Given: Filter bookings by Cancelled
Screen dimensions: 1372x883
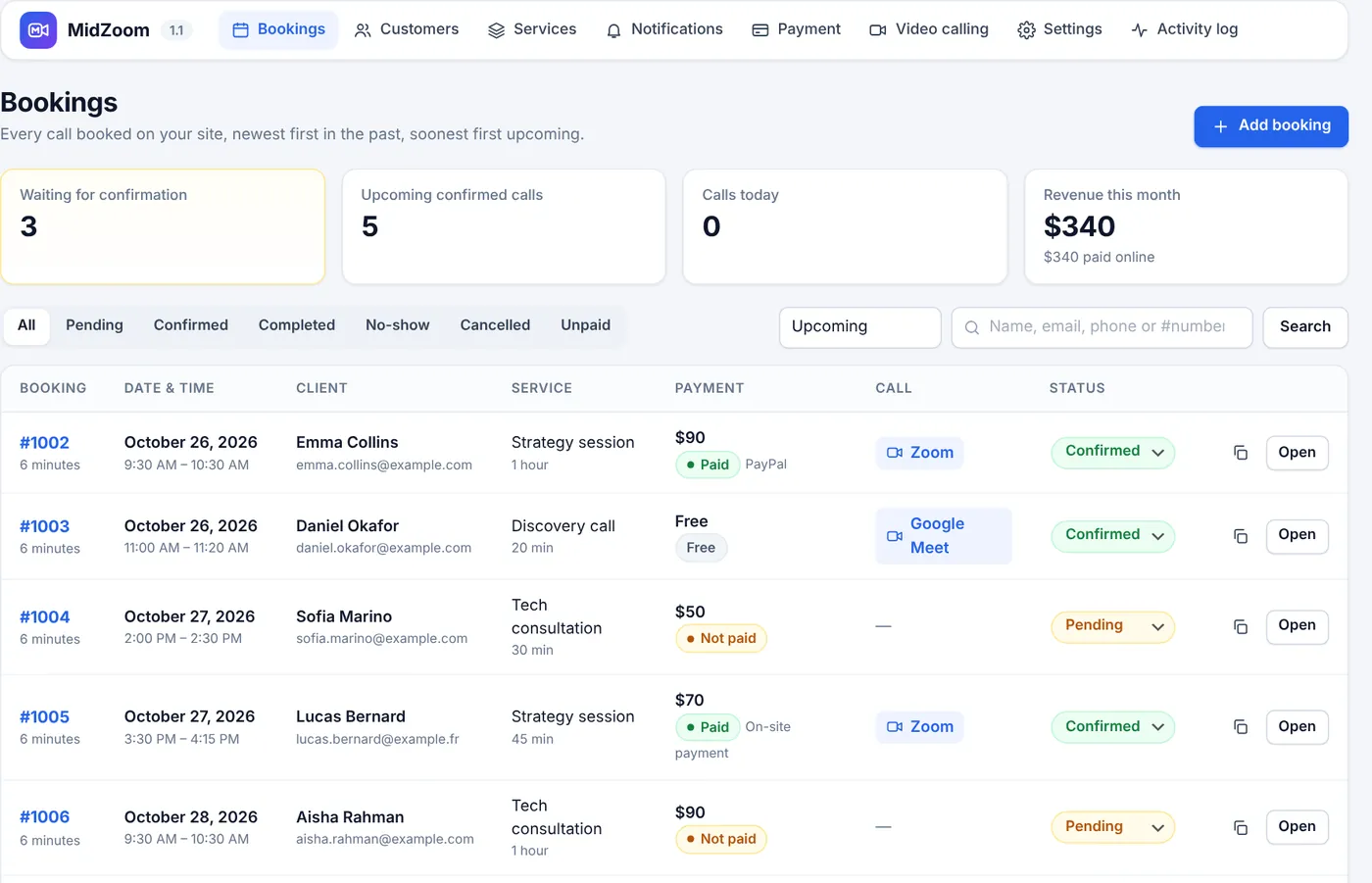Looking at the screenshot, I should 495,325.
